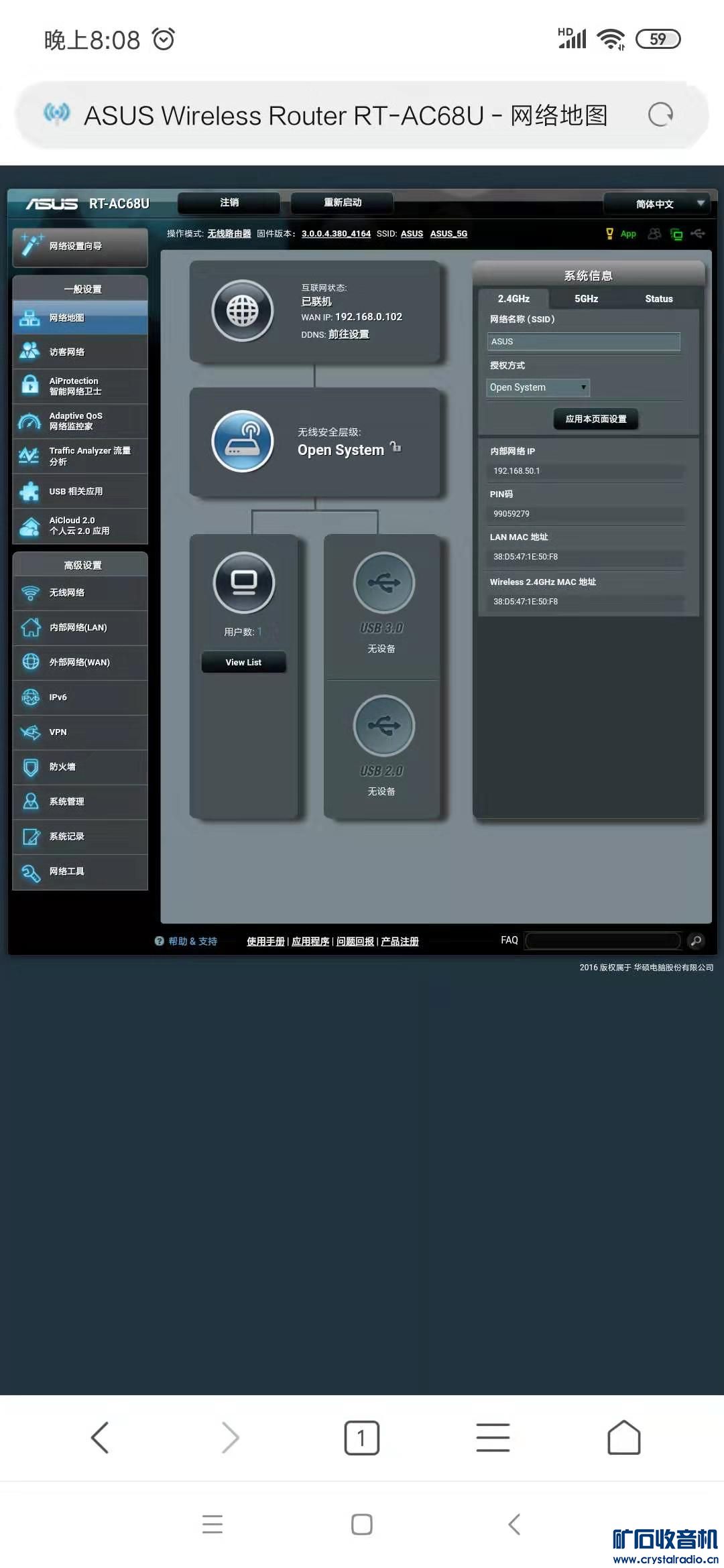
Task: Switch to the 5GHz tab
Action: click(x=587, y=299)
